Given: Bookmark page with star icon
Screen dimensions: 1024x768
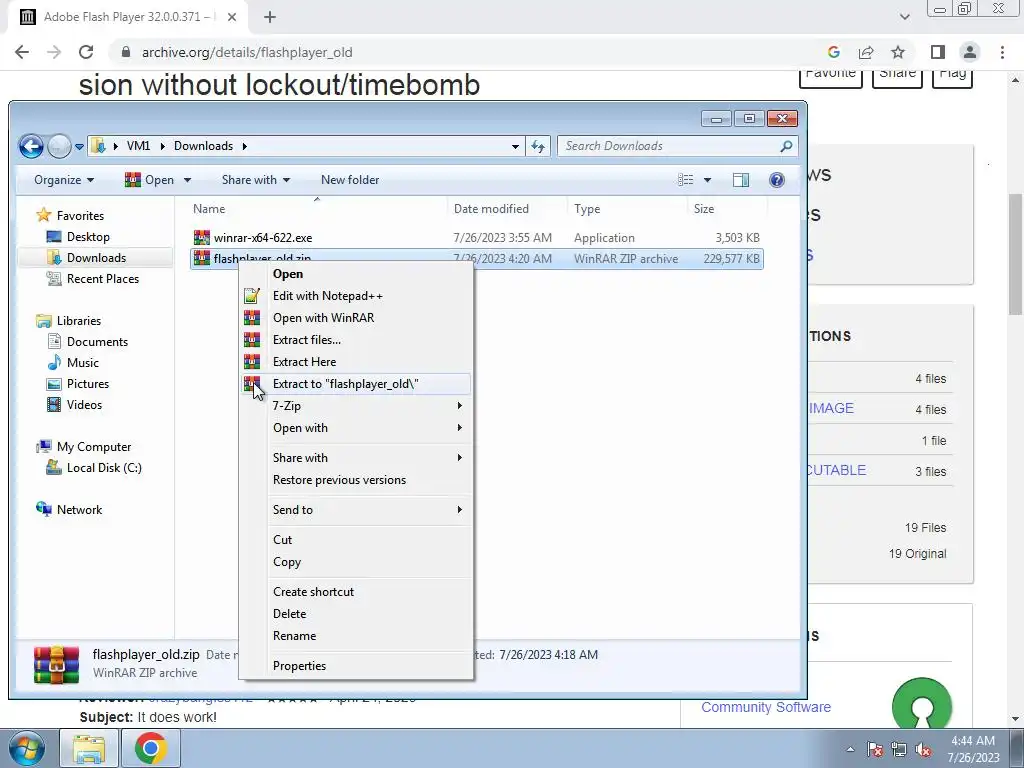Looking at the screenshot, I should [899, 52].
